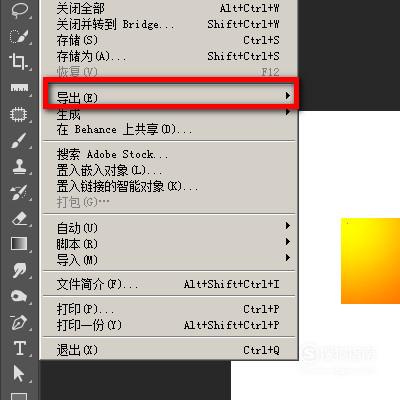This screenshot has width=400, height=400.
Task: Choose 搜索 Adobe Stock
Action: tap(169, 154)
